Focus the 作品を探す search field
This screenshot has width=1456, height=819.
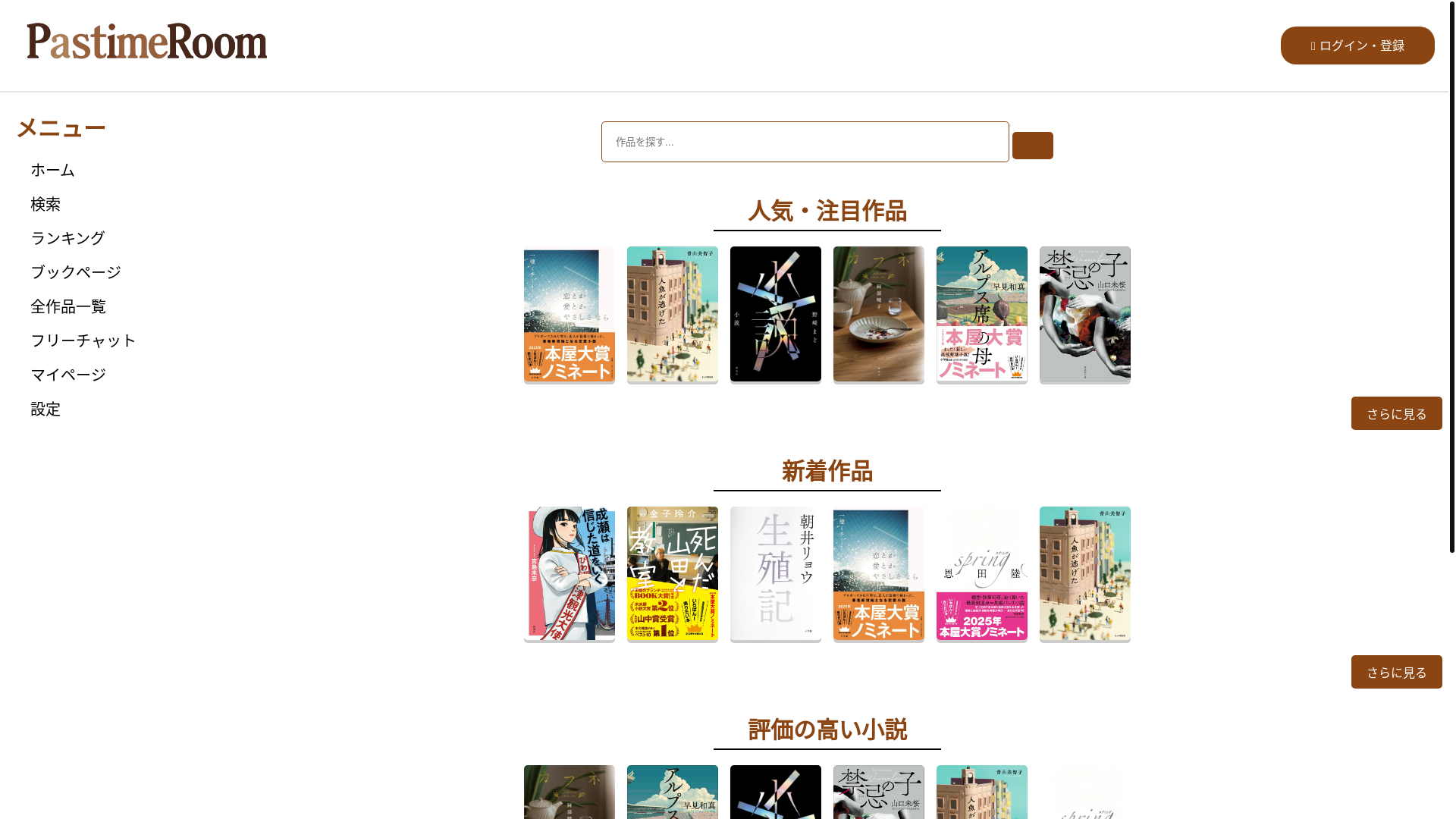(805, 142)
